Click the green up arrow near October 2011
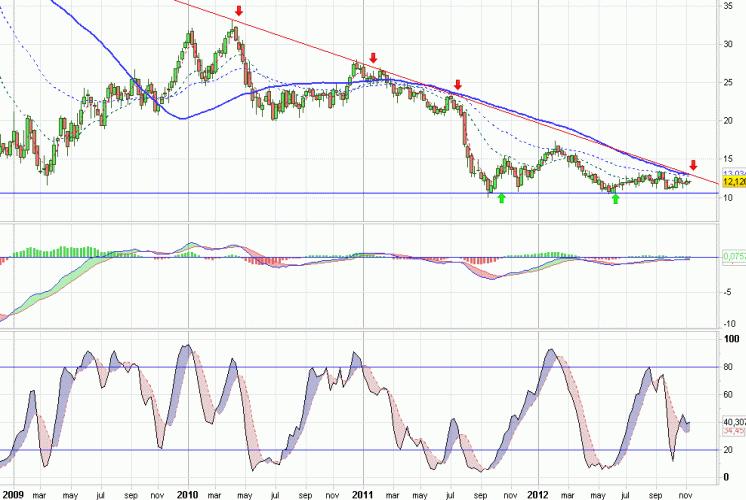 point(501,199)
